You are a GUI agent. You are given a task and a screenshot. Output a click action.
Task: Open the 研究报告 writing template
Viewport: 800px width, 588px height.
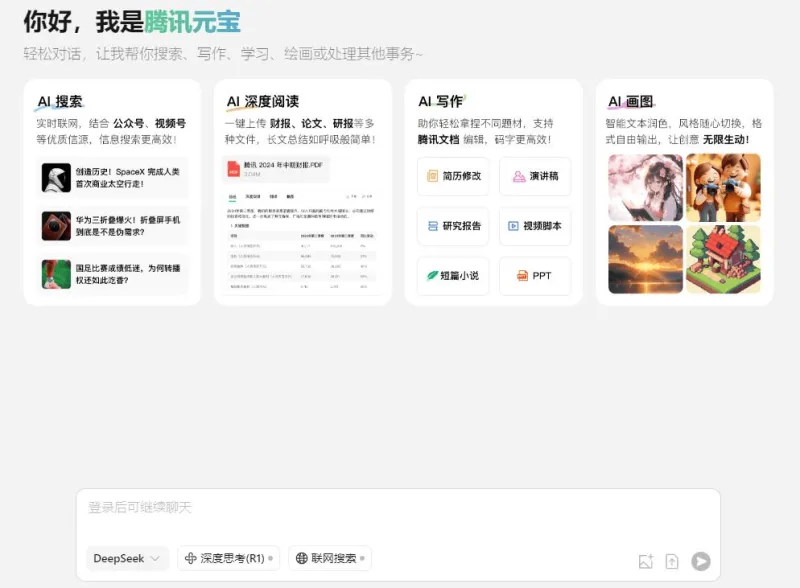click(x=453, y=226)
